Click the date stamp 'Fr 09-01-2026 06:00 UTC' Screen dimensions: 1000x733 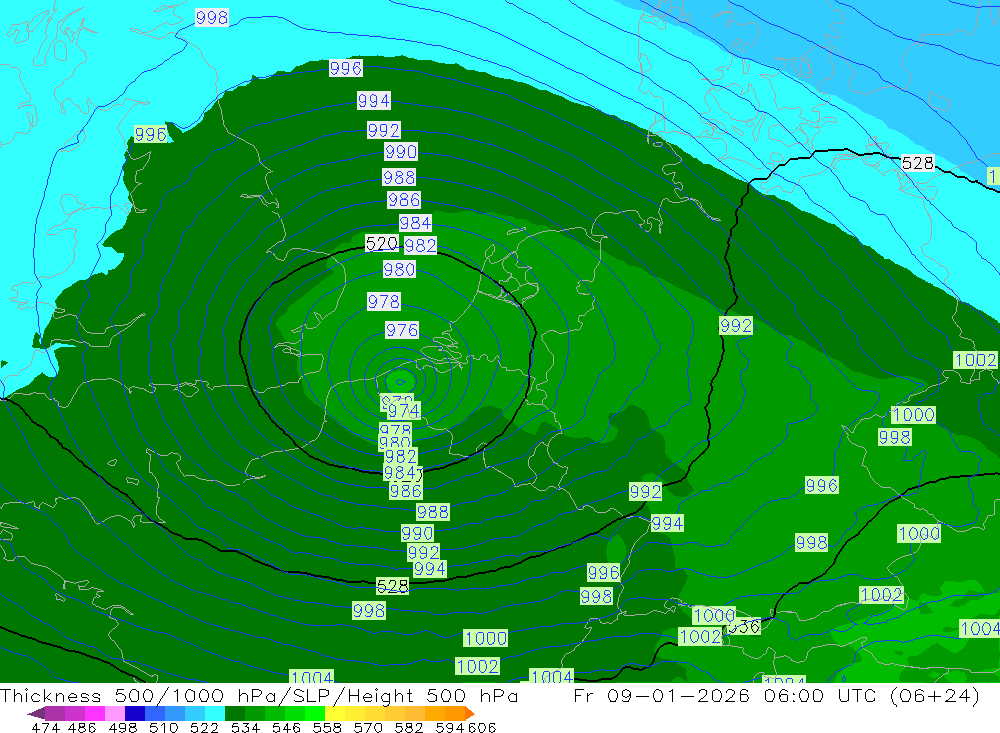725,695
